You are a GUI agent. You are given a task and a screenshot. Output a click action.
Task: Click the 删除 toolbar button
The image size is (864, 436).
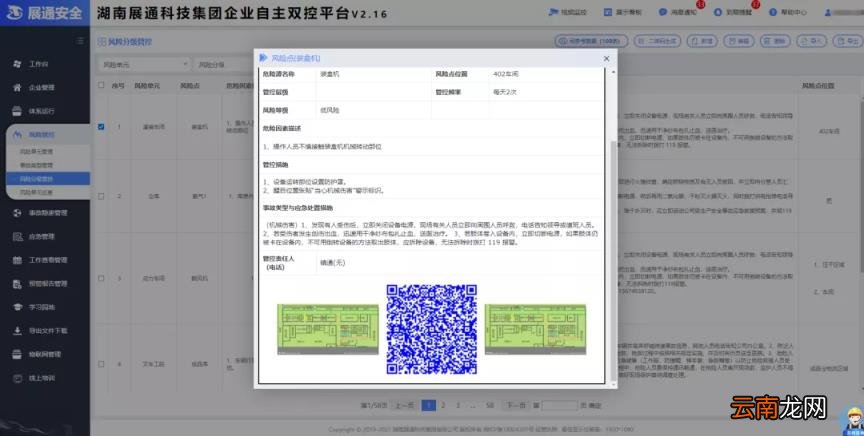[775, 41]
